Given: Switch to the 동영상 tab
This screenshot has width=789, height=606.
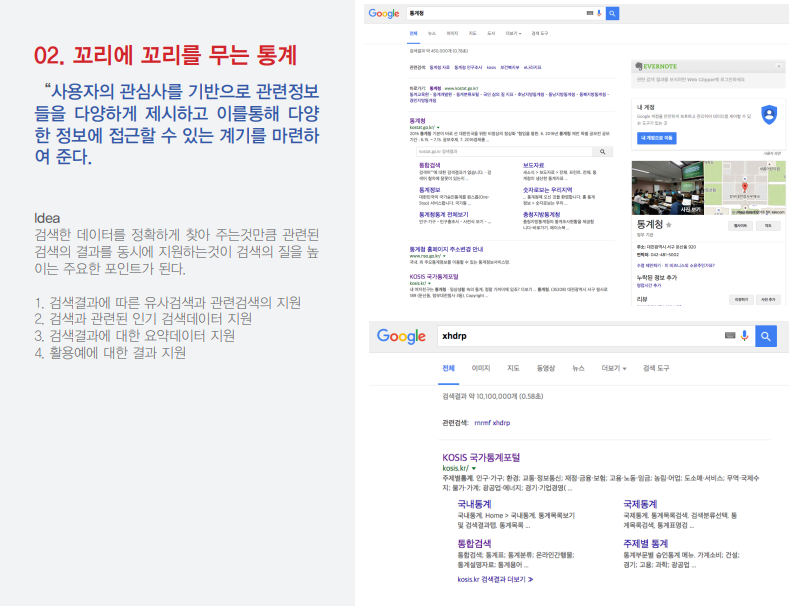Looking at the screenshot, I should click(545, 368).
